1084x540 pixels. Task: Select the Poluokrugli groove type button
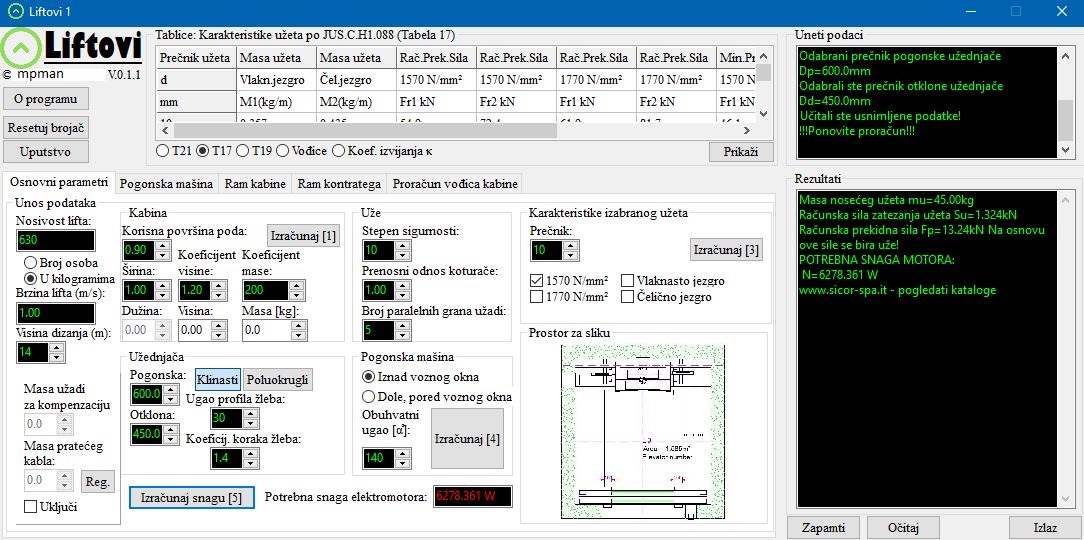278,380
